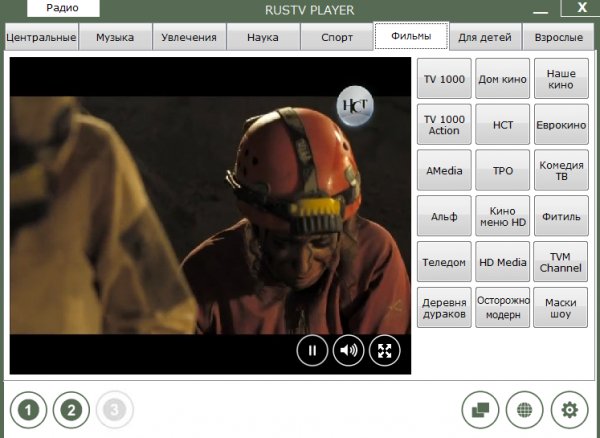Viewport: 600px width, 438px height.
Task: Play the Наше кино channel
Action: pyautogui.click(x=561, y=79)
